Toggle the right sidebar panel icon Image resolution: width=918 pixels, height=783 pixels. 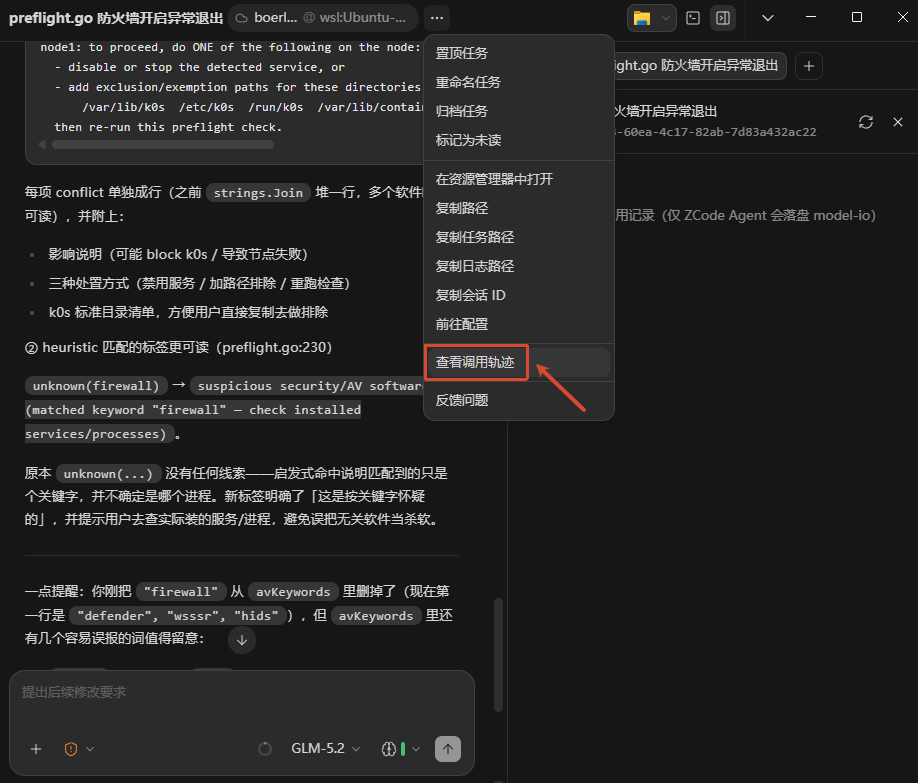[723, 18]
